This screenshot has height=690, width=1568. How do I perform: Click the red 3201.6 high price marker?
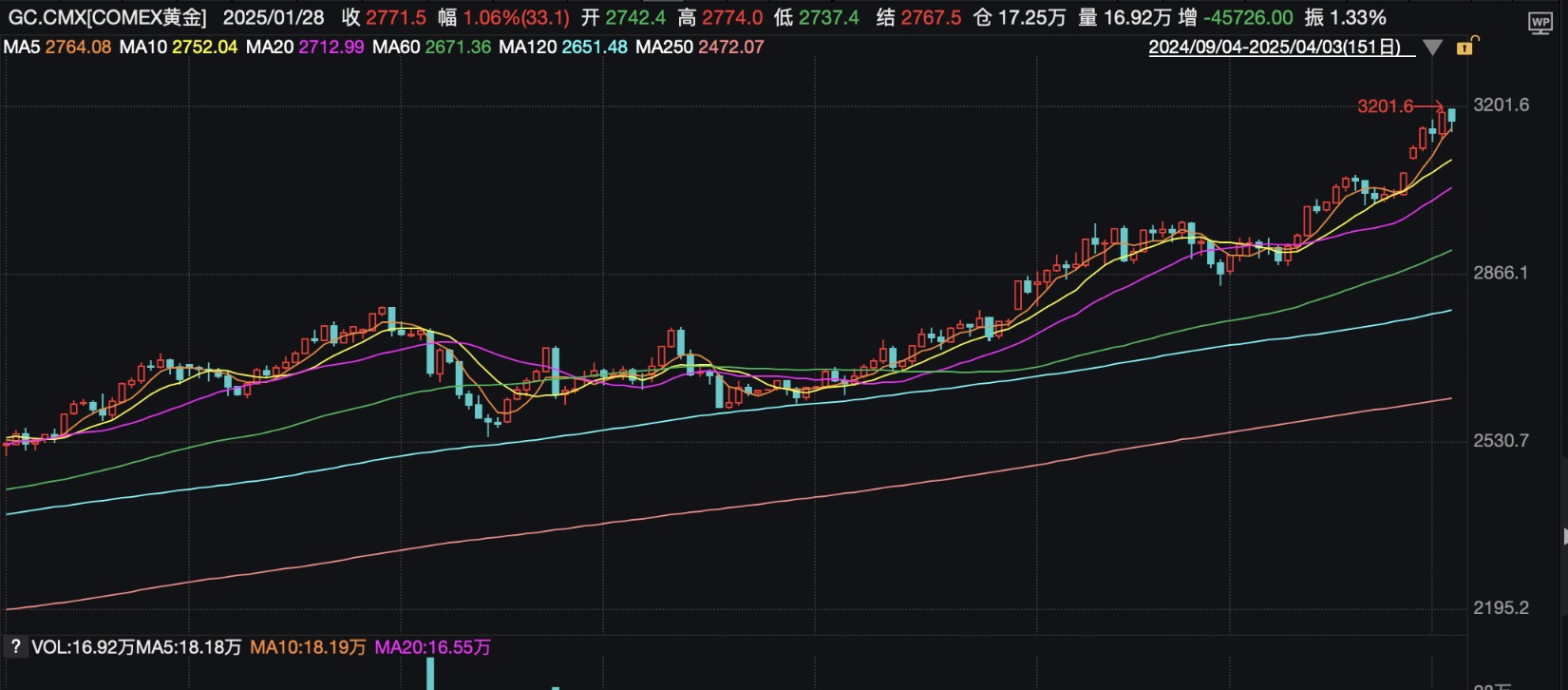[1386, 106]
